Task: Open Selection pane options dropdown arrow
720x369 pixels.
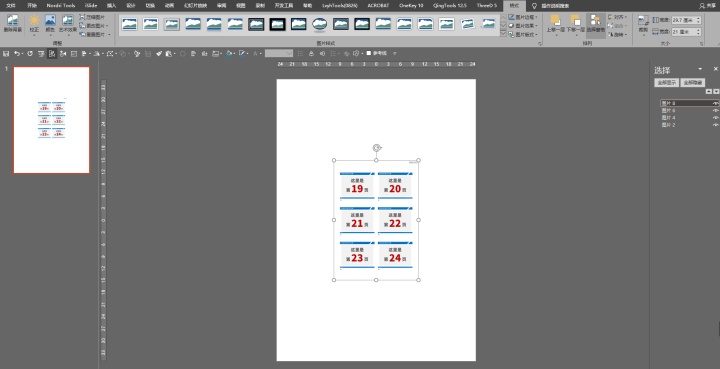Action: [x=700, y=69]
